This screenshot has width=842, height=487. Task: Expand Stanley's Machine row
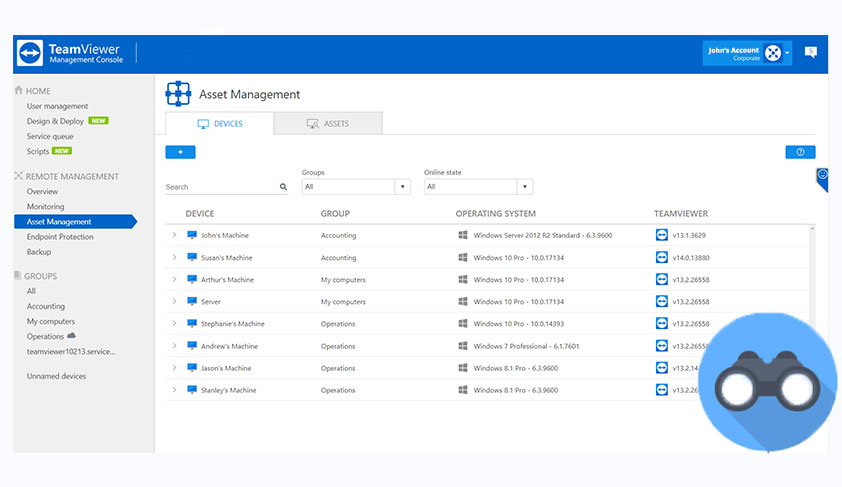[174, 390]
